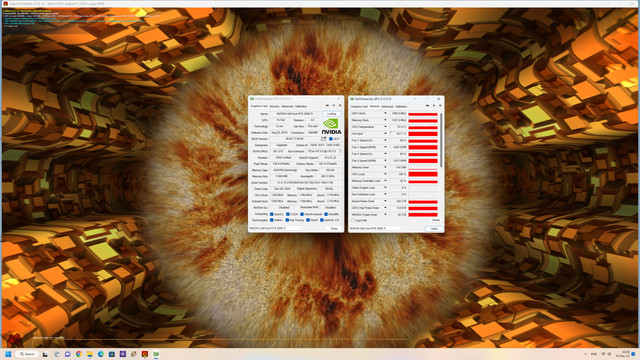Toggle the Vulkan checkbox
The height and width of the screenshot is (360, 640).
[x=271, y=220]
